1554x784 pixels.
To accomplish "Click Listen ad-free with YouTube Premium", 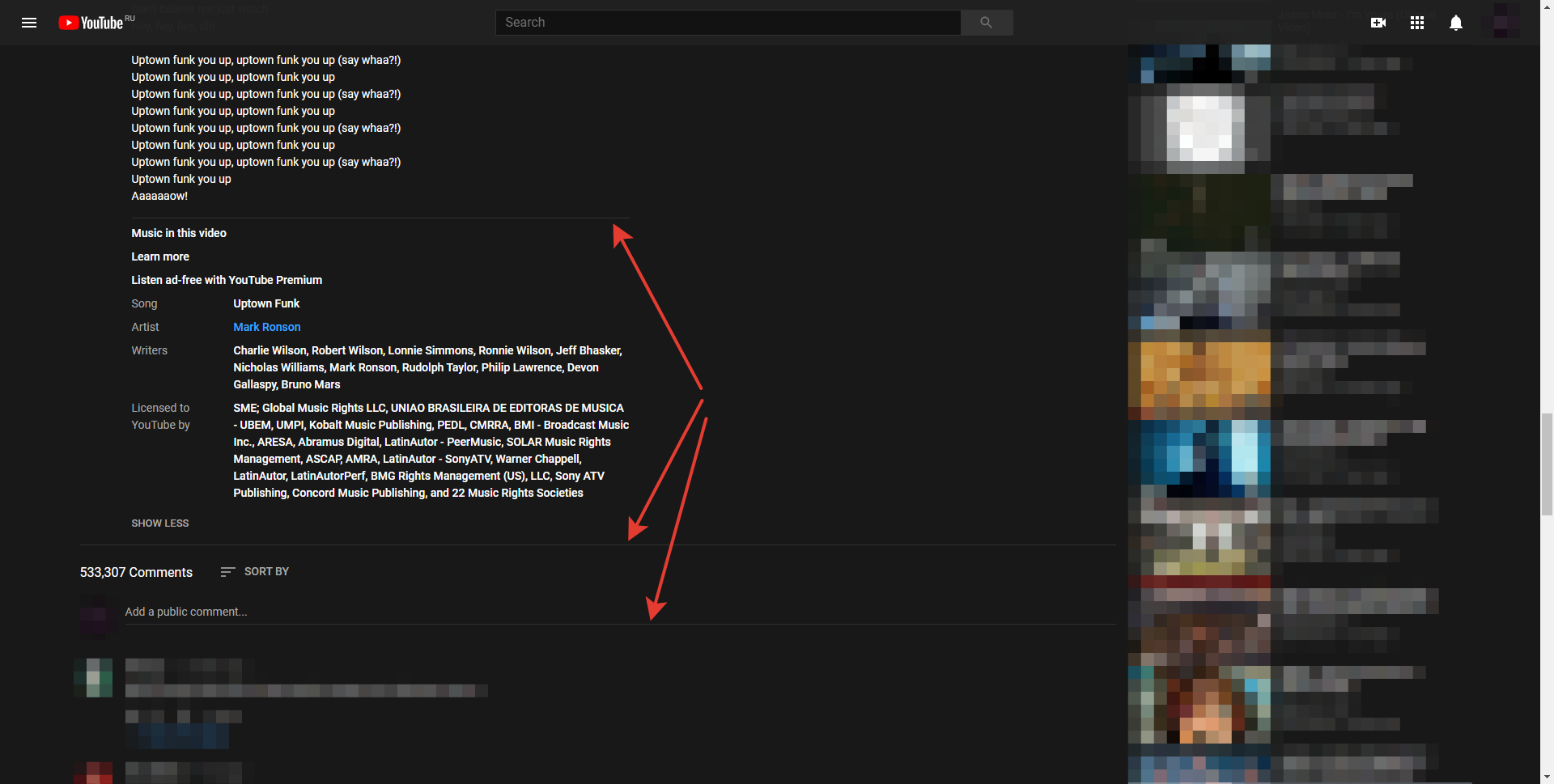I will (227, 279).
